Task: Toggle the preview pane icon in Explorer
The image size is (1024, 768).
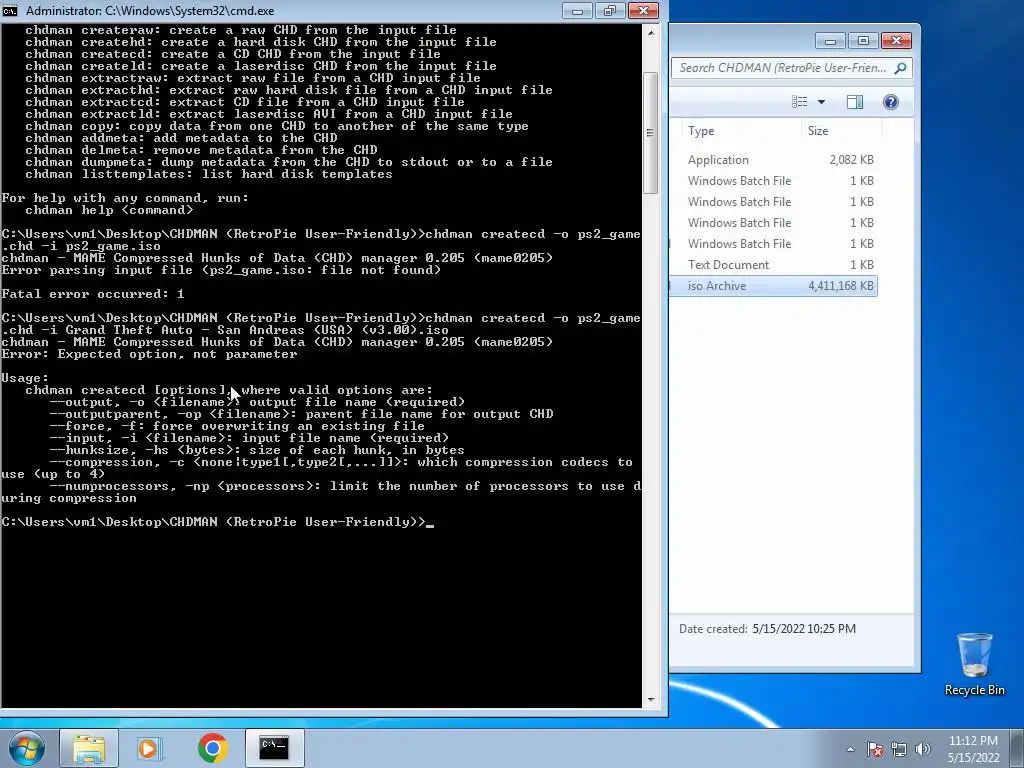Action: [x=855, y=101]
